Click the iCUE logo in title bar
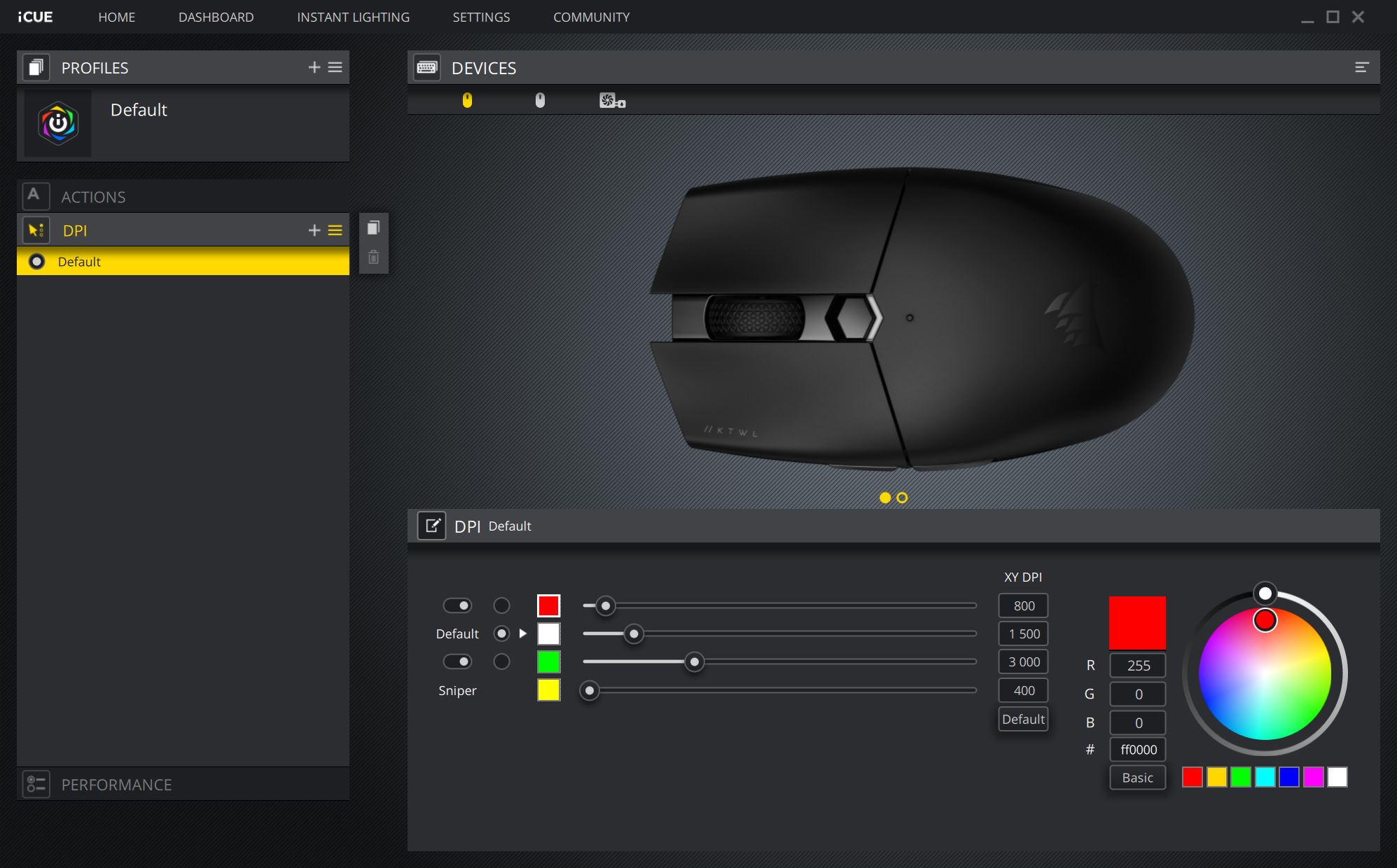 click(35, 17)
